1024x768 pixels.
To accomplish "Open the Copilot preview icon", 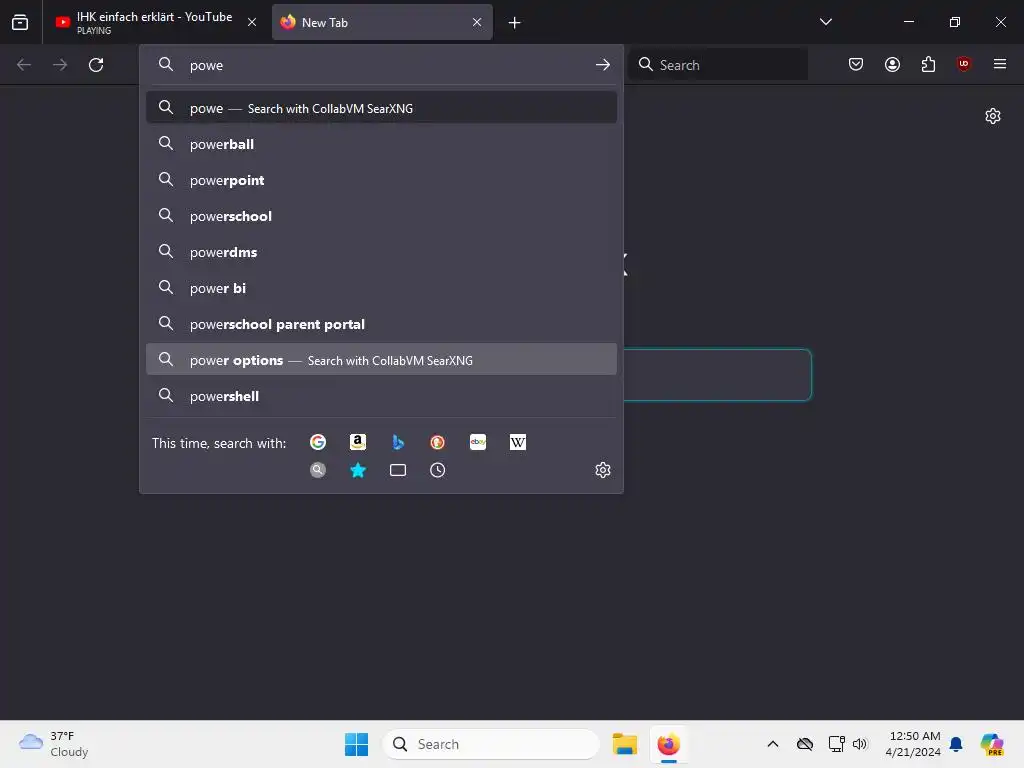I will click(x=993, y=744).
